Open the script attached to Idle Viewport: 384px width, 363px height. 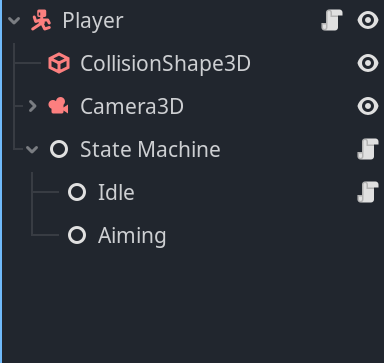[368, 192]
